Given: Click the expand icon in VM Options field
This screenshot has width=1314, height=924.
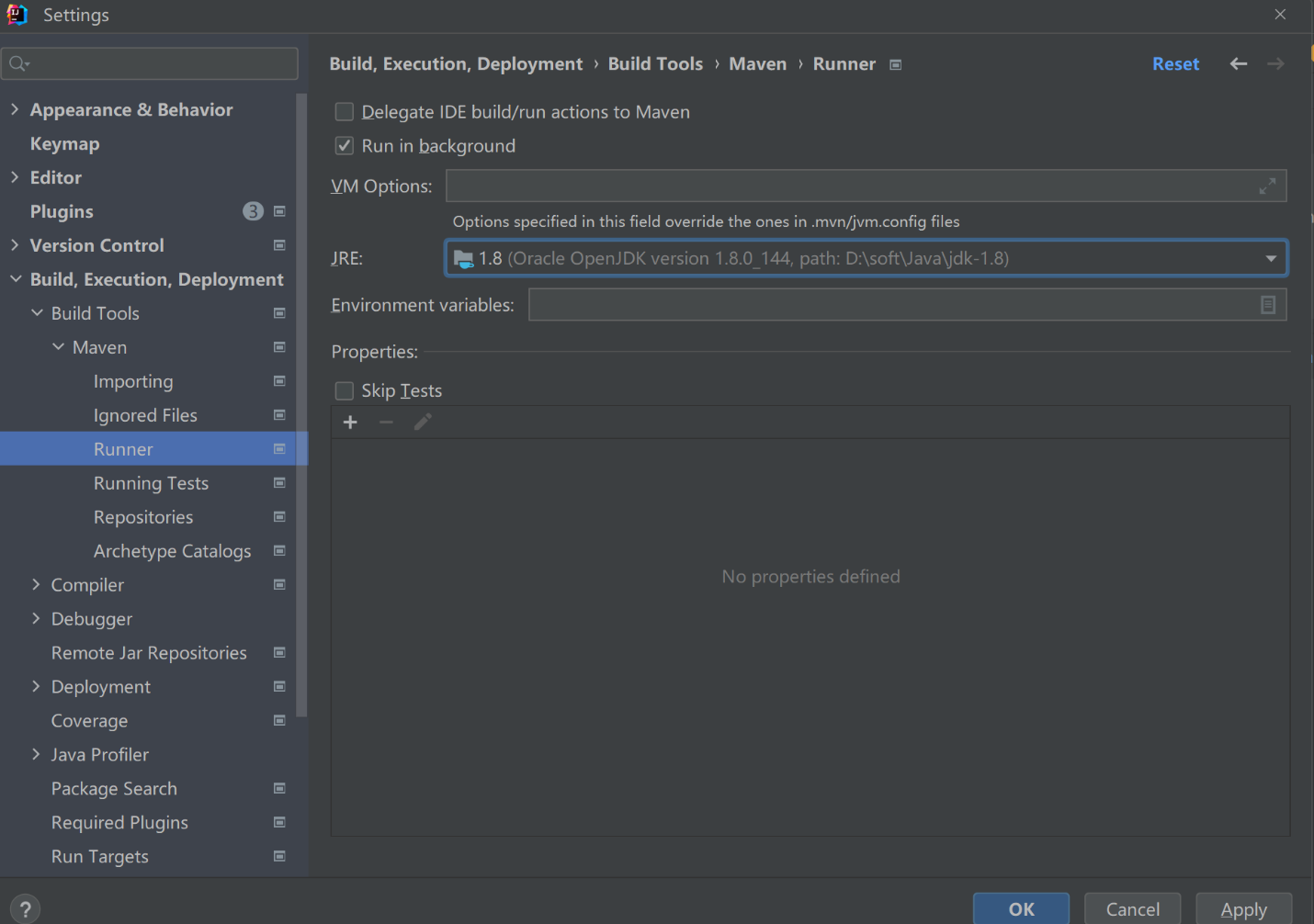Looking at the screenshot, I should pos(1267,186).
